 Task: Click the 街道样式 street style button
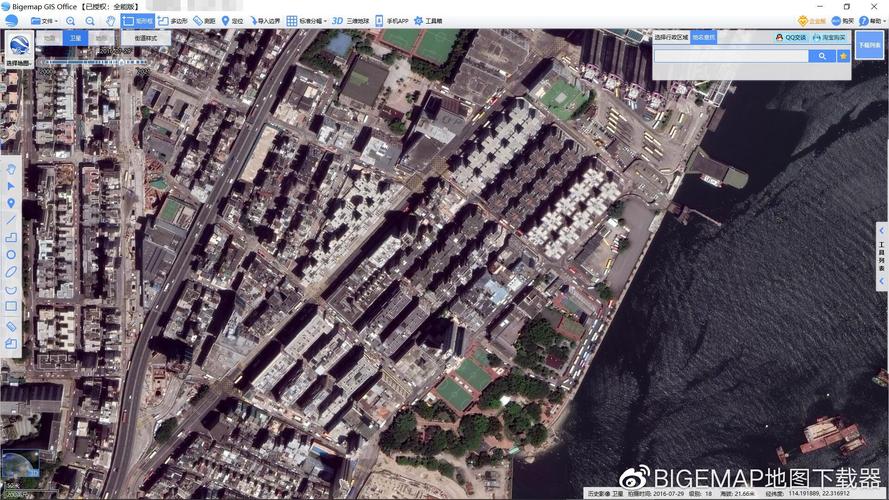[x=146, y=38]
